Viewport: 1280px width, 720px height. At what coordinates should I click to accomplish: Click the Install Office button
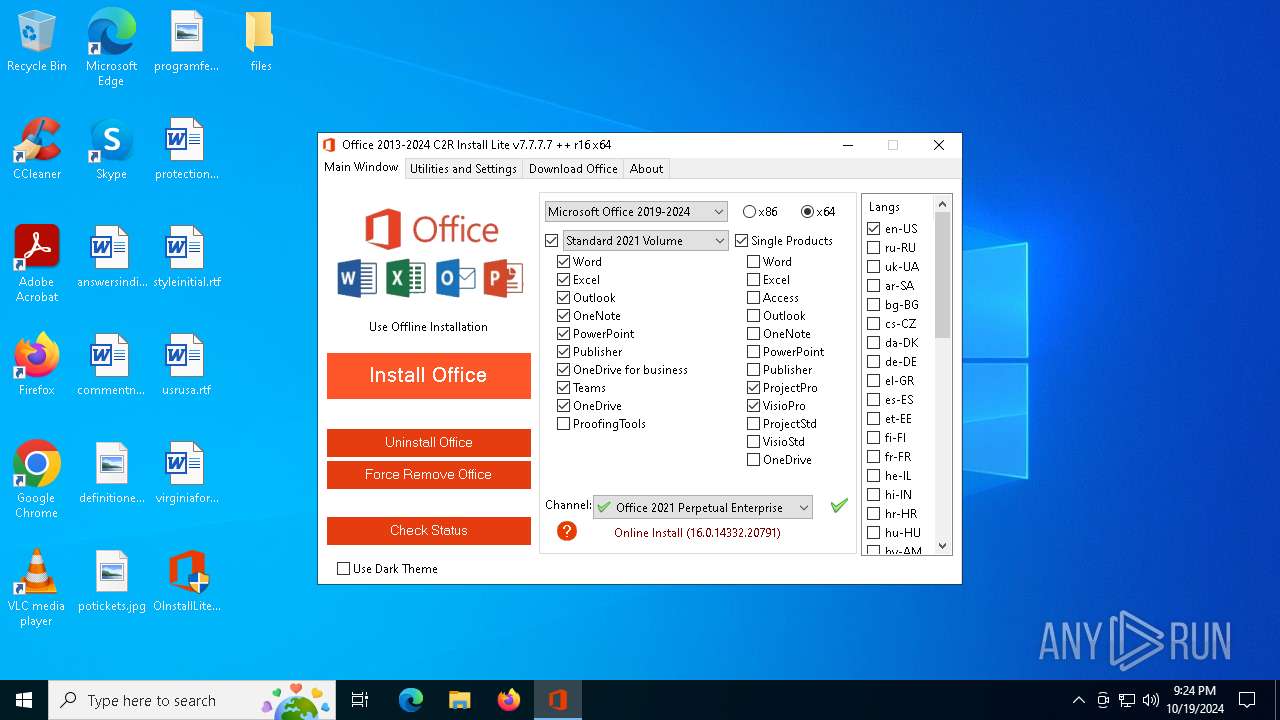click(429, 375)
